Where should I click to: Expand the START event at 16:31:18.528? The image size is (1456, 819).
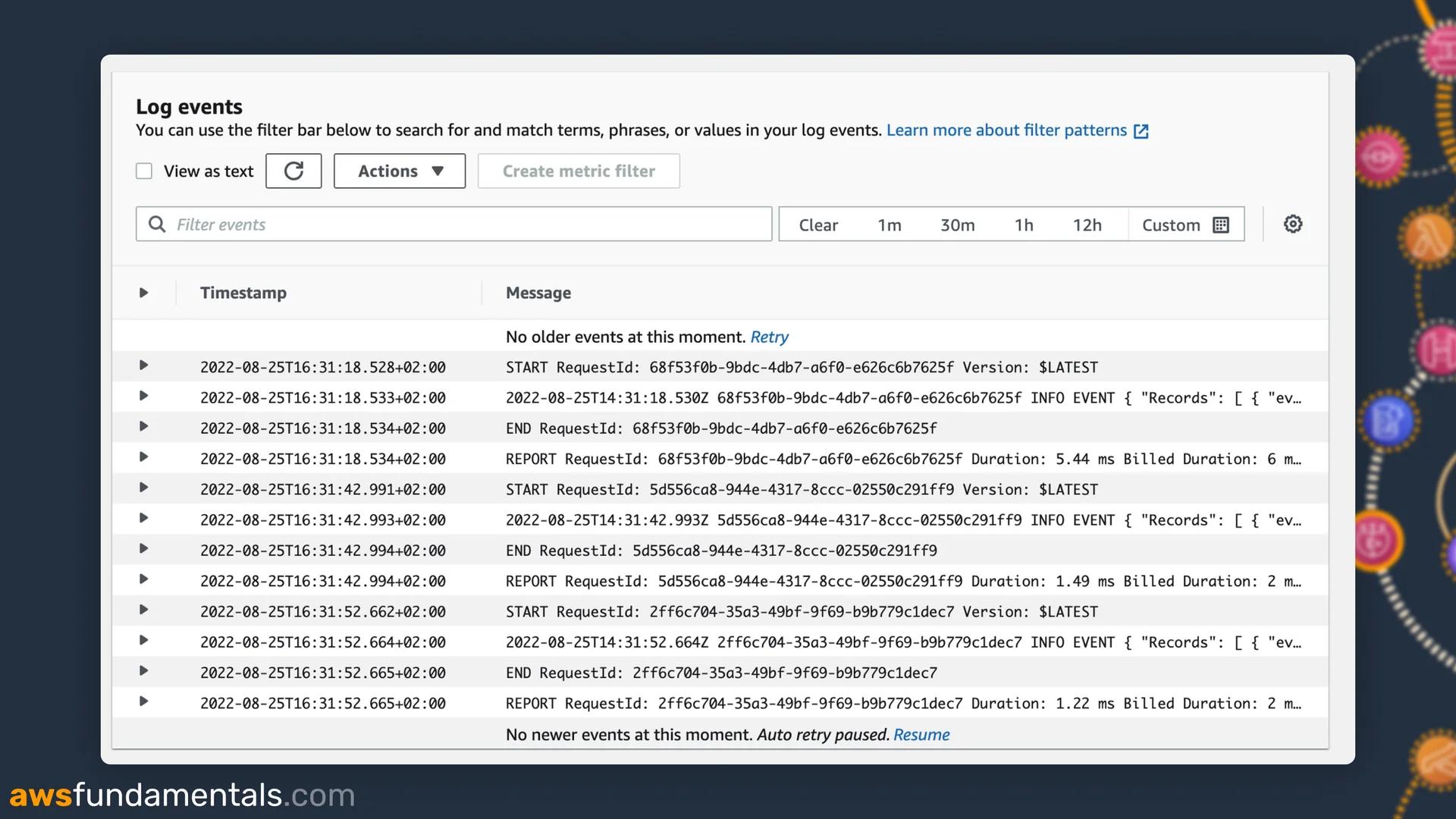[x=144, y=366]
